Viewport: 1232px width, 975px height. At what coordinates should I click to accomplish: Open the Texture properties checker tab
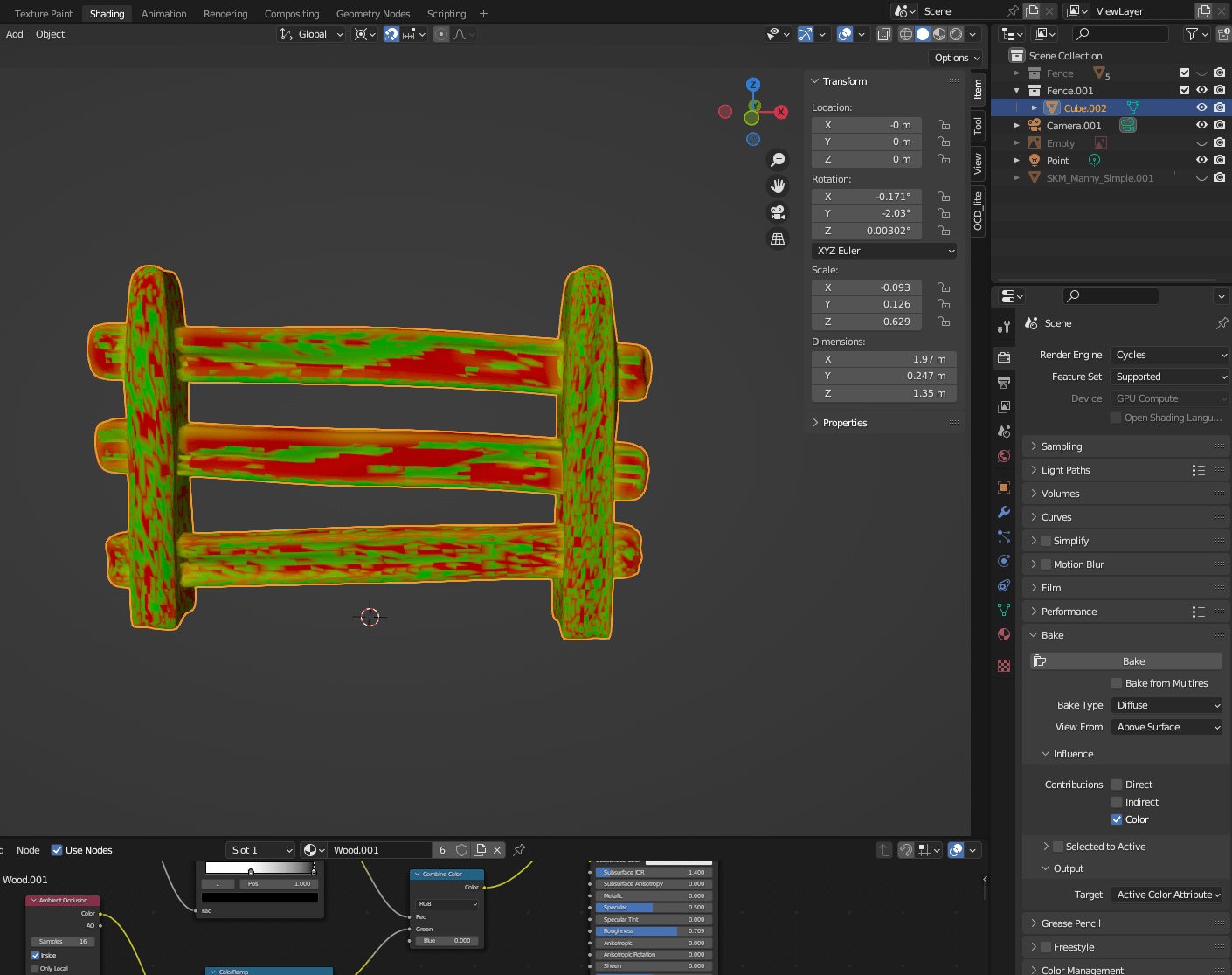(1003, 665)
